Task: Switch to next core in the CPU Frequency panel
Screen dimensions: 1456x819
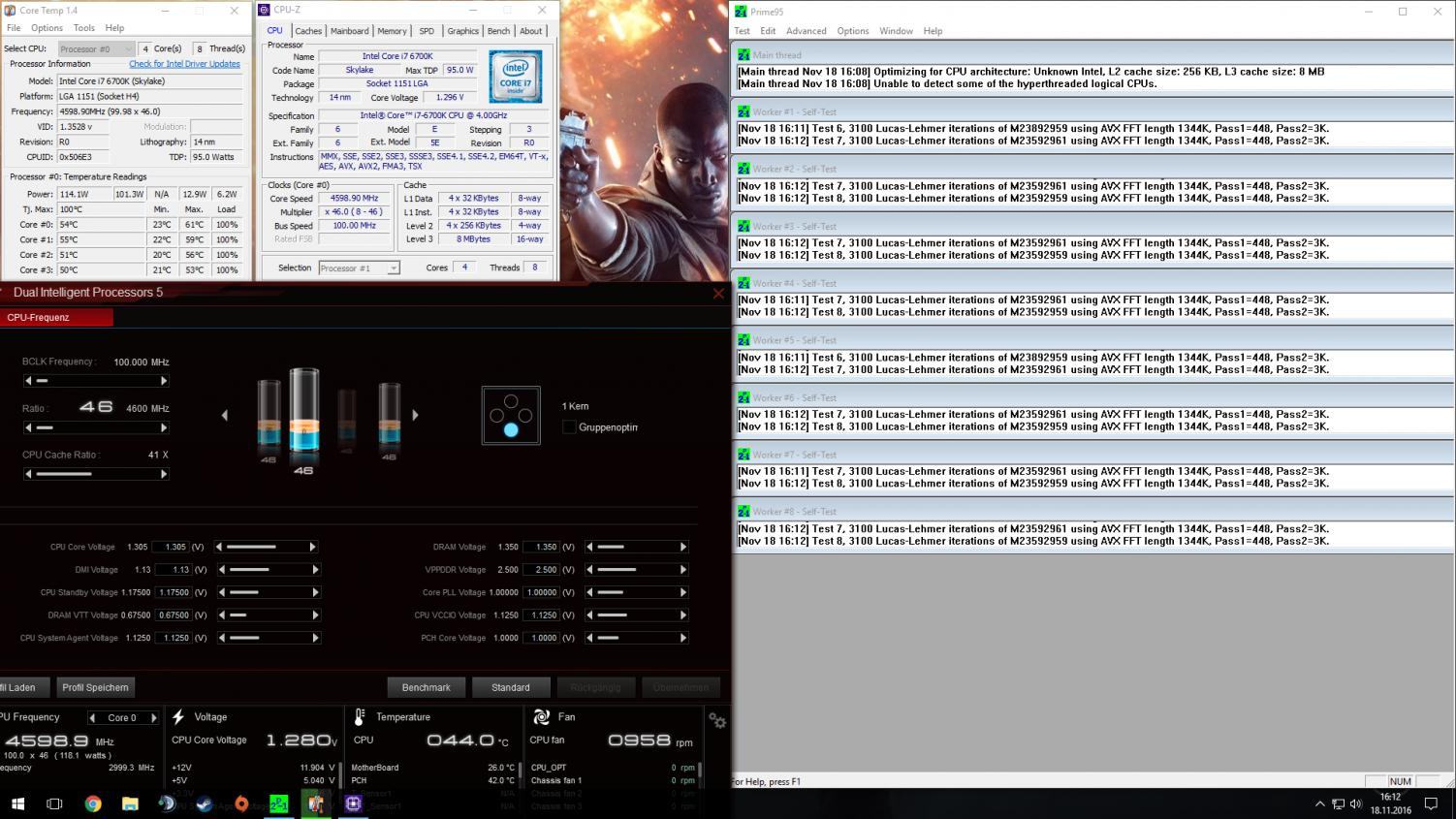Action: click(153, 718)
